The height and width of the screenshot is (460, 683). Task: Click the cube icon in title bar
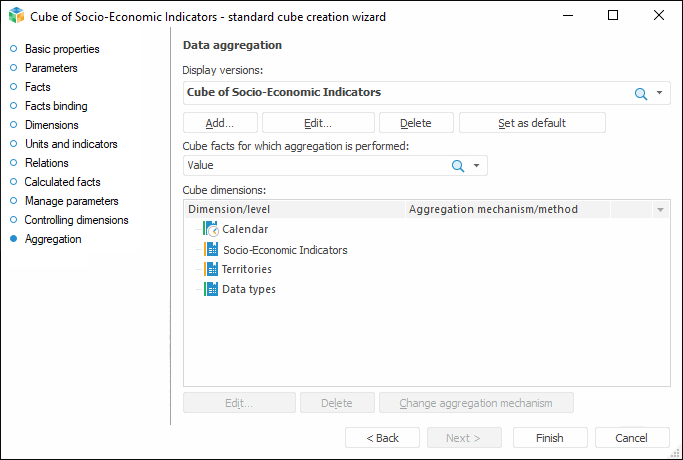click(x=14, y=16)
